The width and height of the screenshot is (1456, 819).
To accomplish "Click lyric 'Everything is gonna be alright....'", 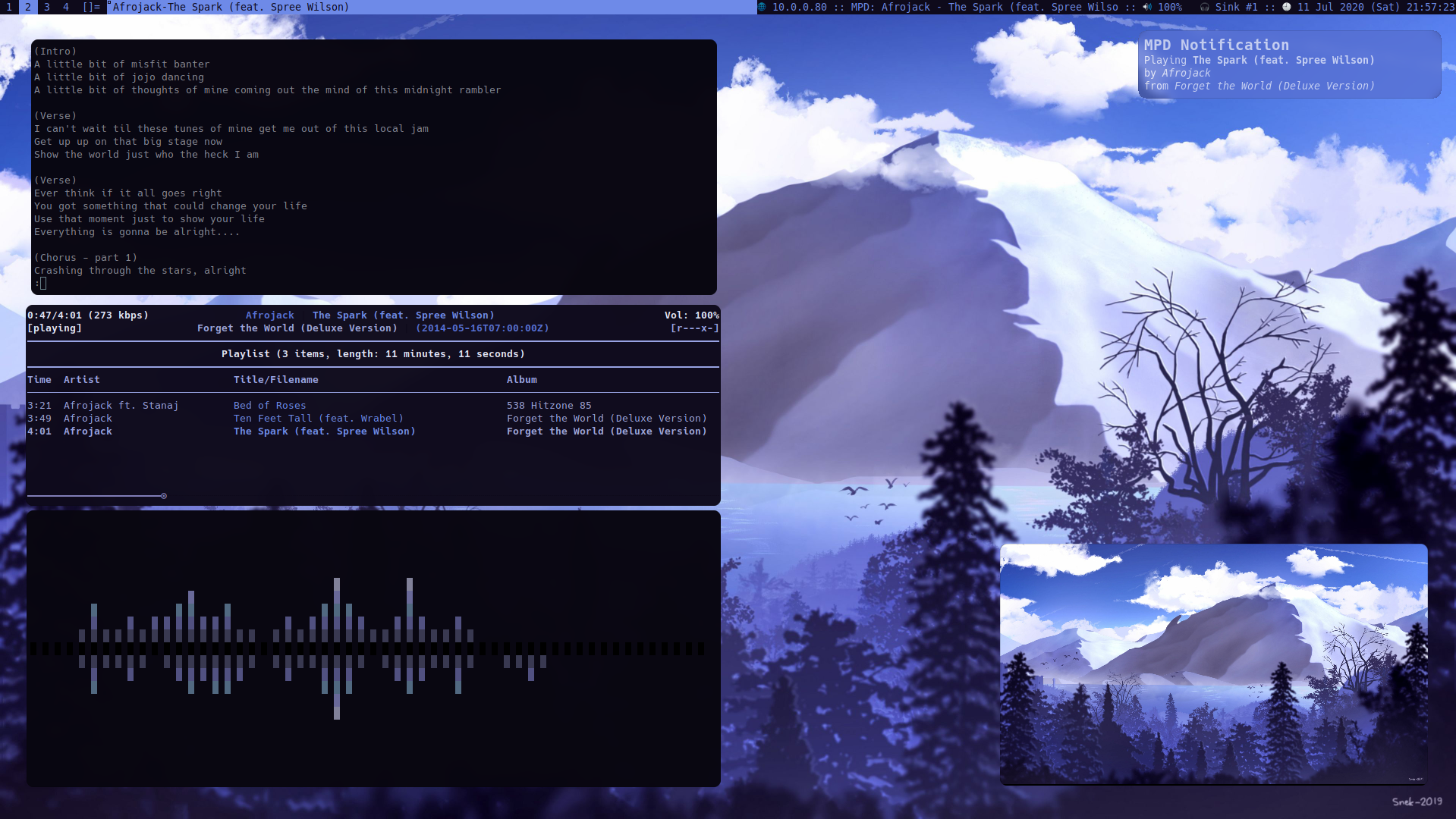I will 137,231.
